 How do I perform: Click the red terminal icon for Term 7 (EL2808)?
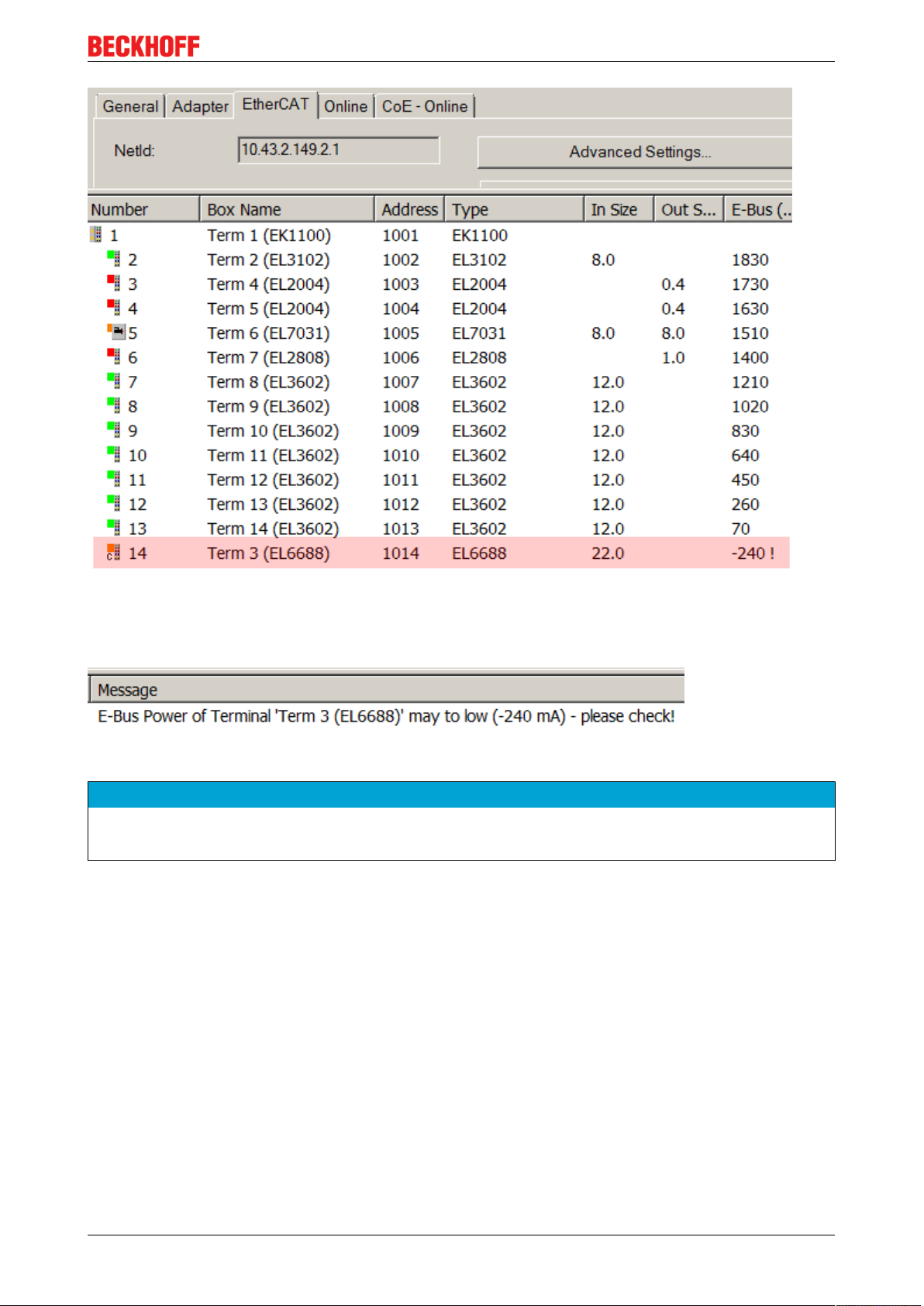[x=114, y=357]
